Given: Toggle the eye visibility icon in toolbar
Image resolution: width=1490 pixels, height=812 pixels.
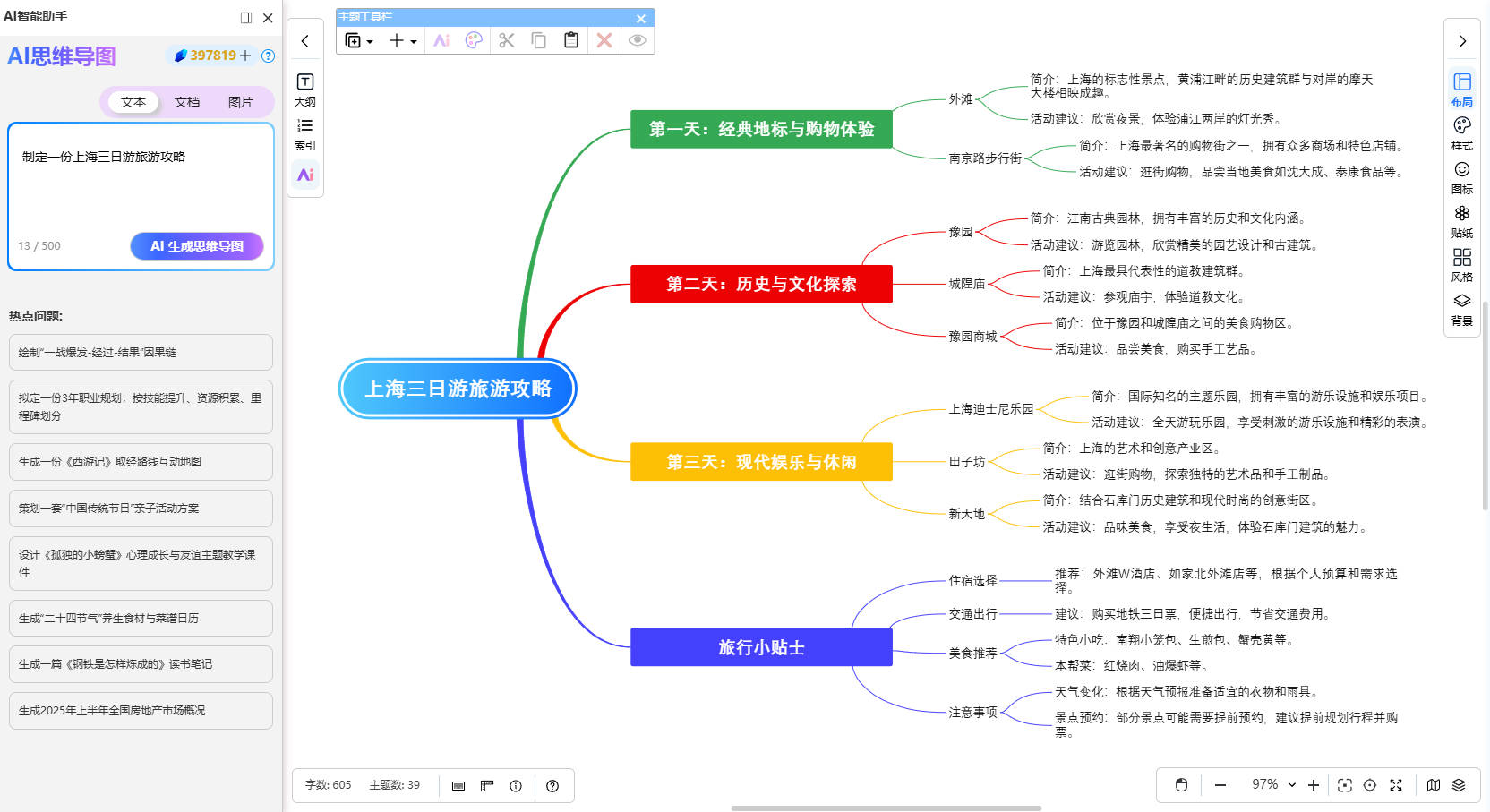Looking at the screenshot, I should tap(637, 40).
